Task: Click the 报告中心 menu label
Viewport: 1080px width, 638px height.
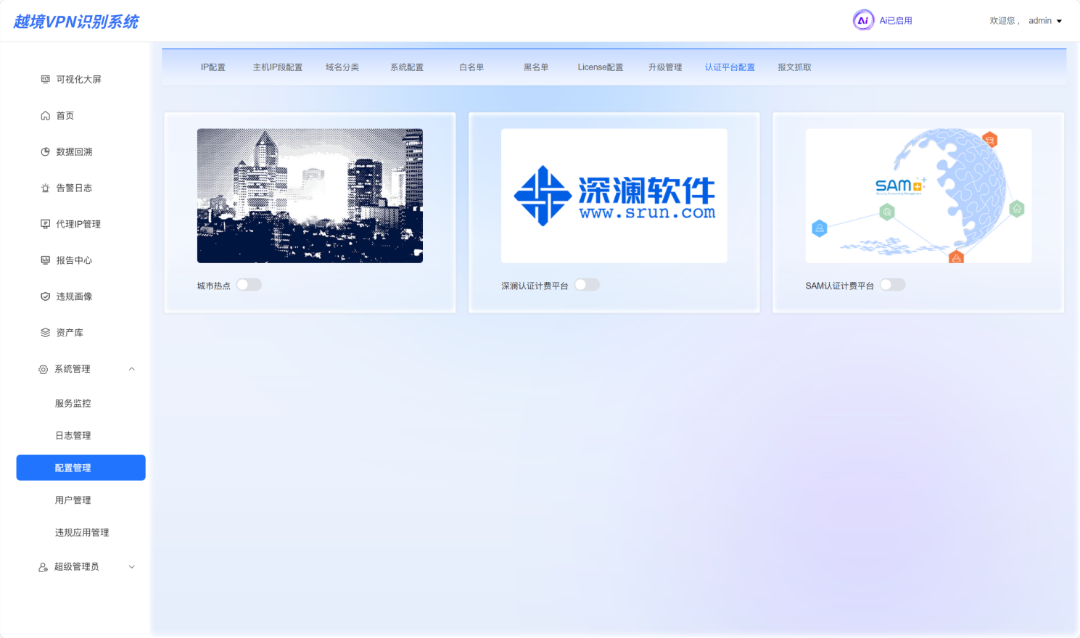Action: (x=74, y=260)
